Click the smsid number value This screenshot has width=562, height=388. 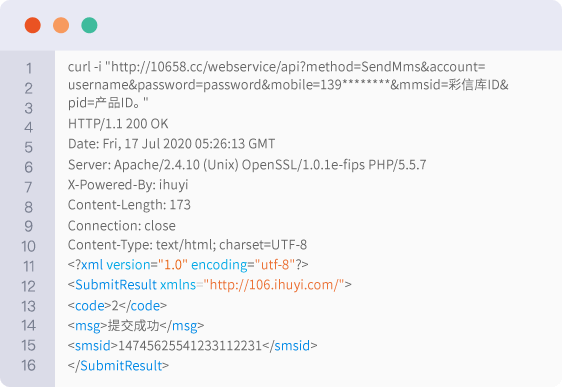pyautogui.click(x=190, y=346)
